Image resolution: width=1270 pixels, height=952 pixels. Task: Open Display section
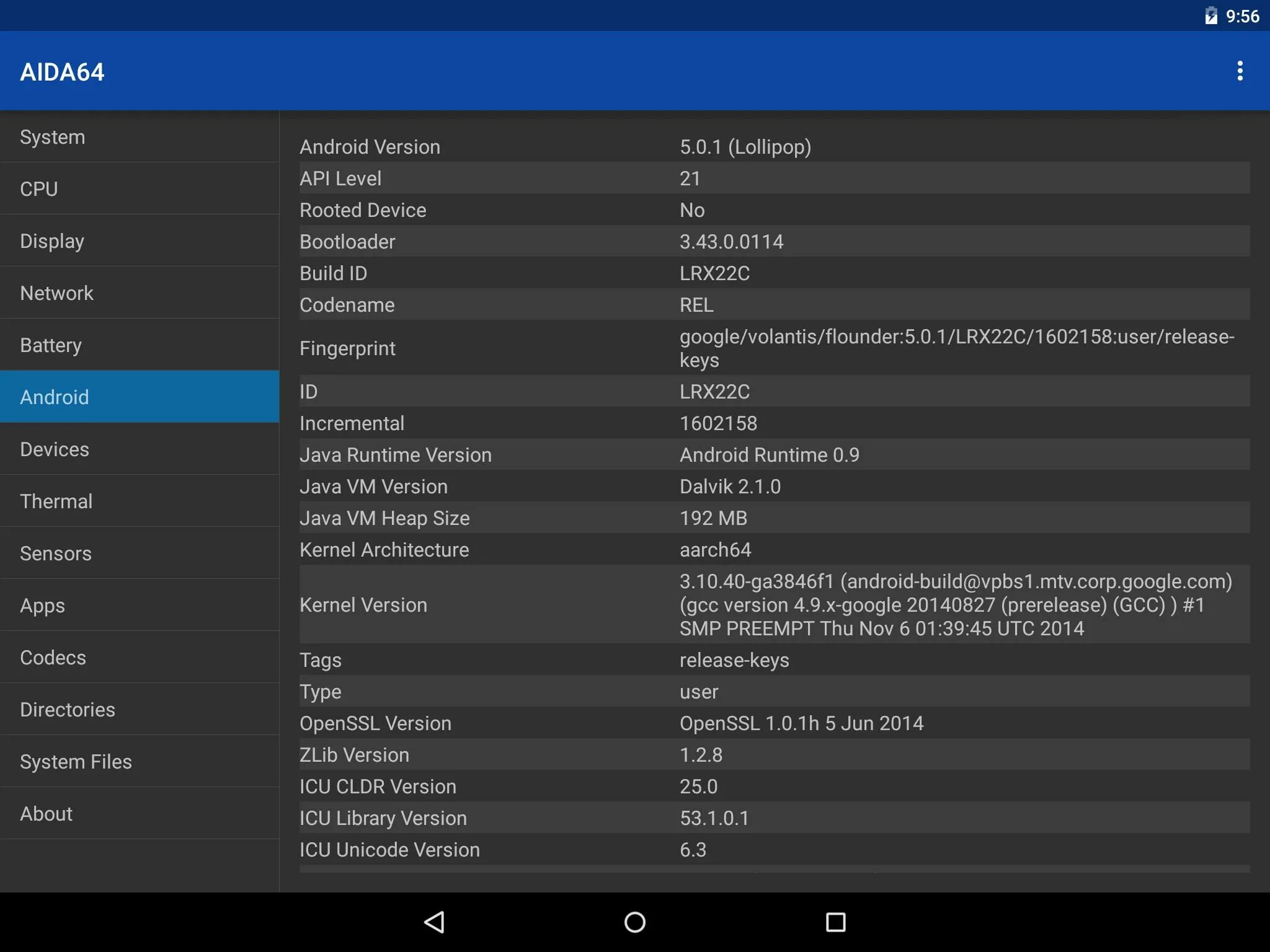point(140,240)
